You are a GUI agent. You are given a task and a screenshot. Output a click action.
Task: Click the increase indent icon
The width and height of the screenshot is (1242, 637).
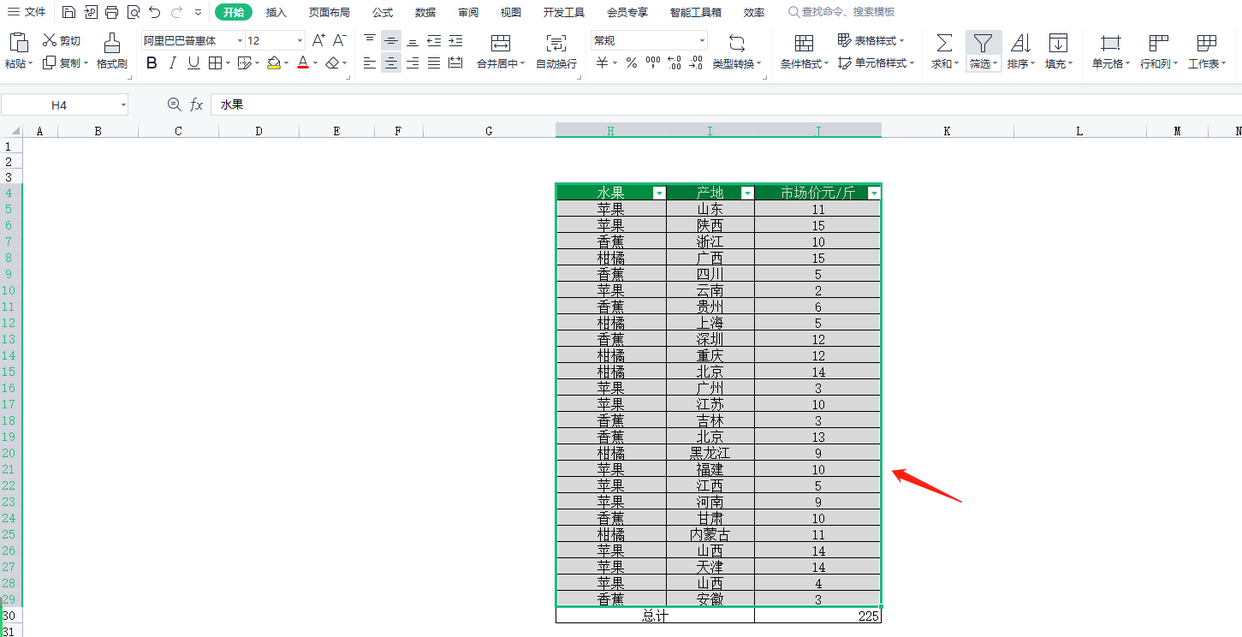456,40
